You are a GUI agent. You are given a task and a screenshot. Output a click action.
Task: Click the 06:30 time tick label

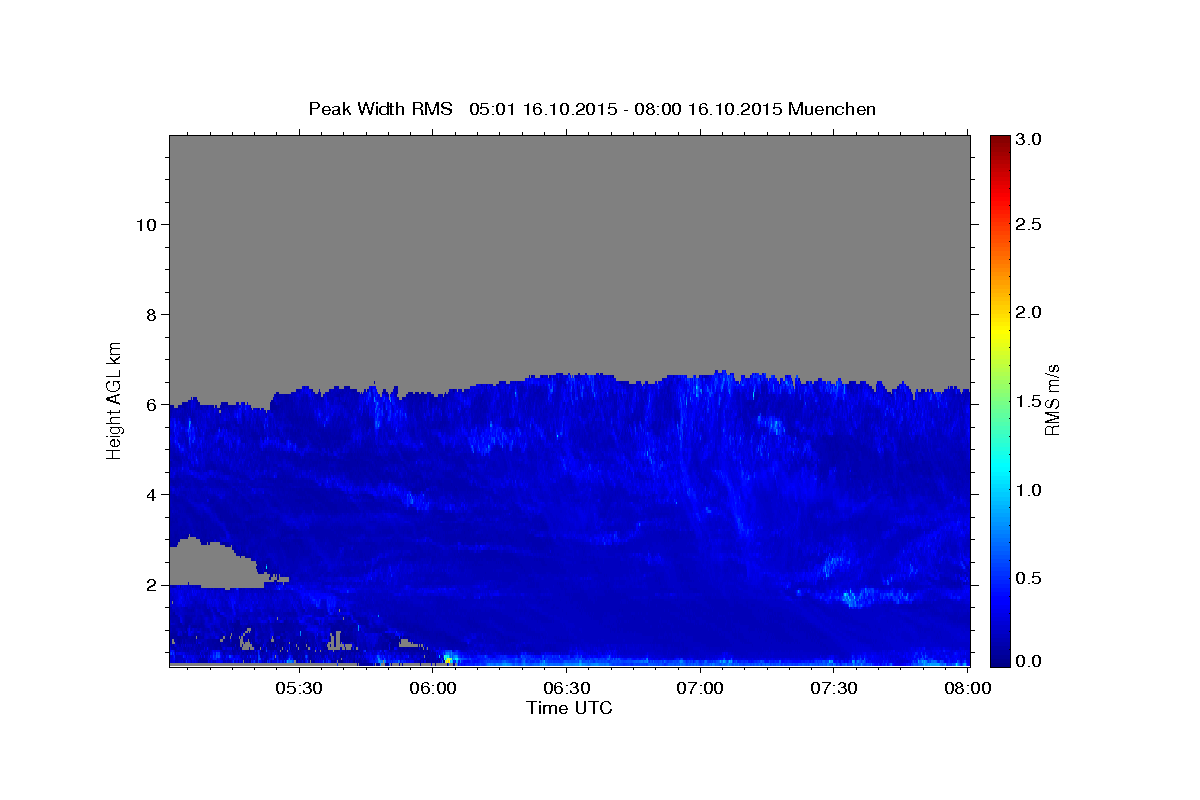pyautogui.click(x=566, y=688)
